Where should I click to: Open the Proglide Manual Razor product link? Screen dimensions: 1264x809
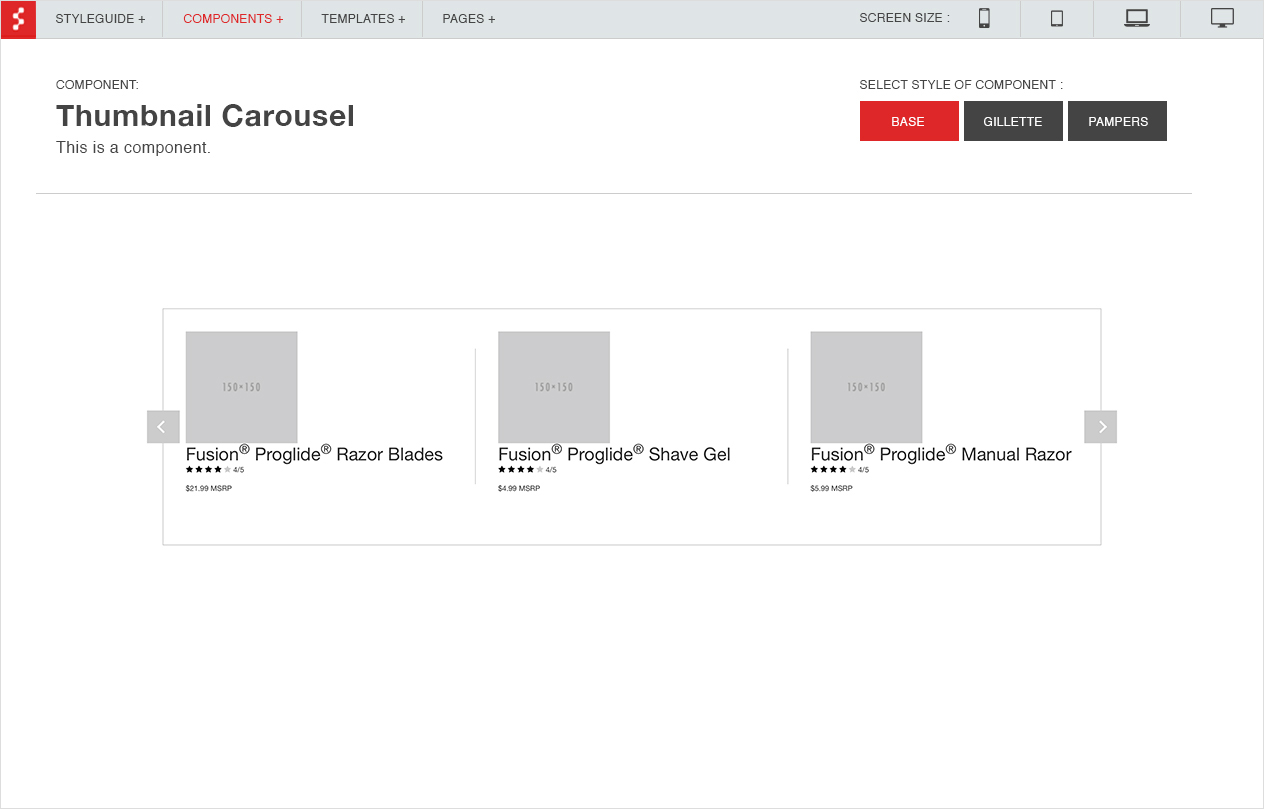click(x=940, y=455)
